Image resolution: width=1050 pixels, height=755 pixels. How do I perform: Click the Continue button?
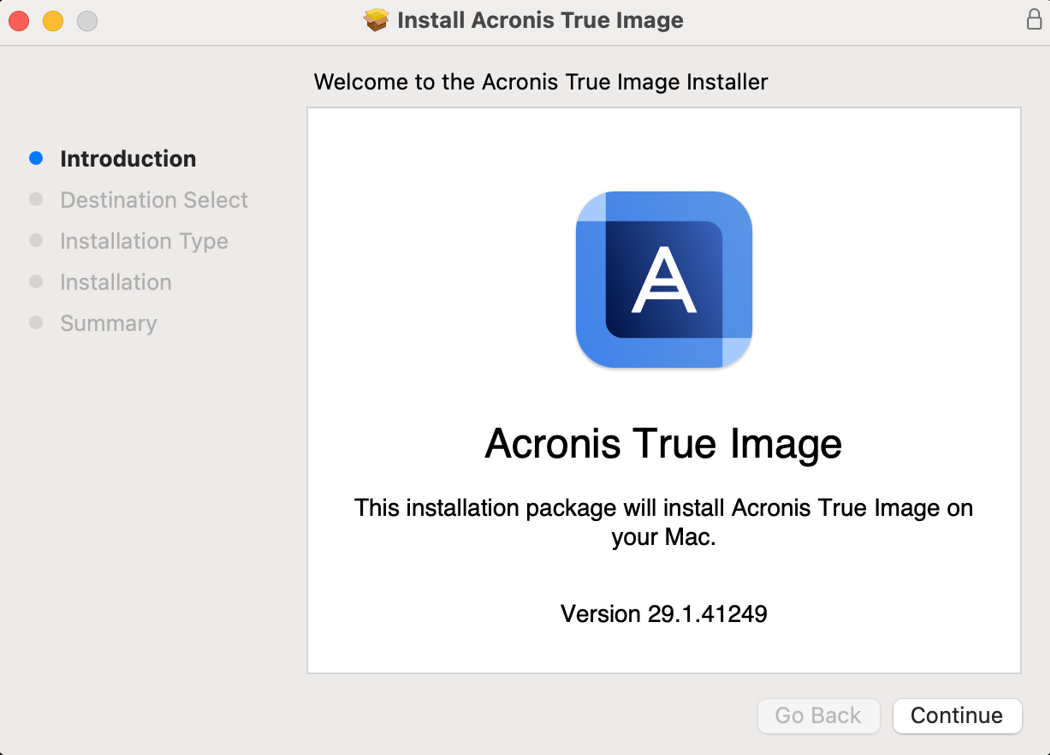pos(956,715)
